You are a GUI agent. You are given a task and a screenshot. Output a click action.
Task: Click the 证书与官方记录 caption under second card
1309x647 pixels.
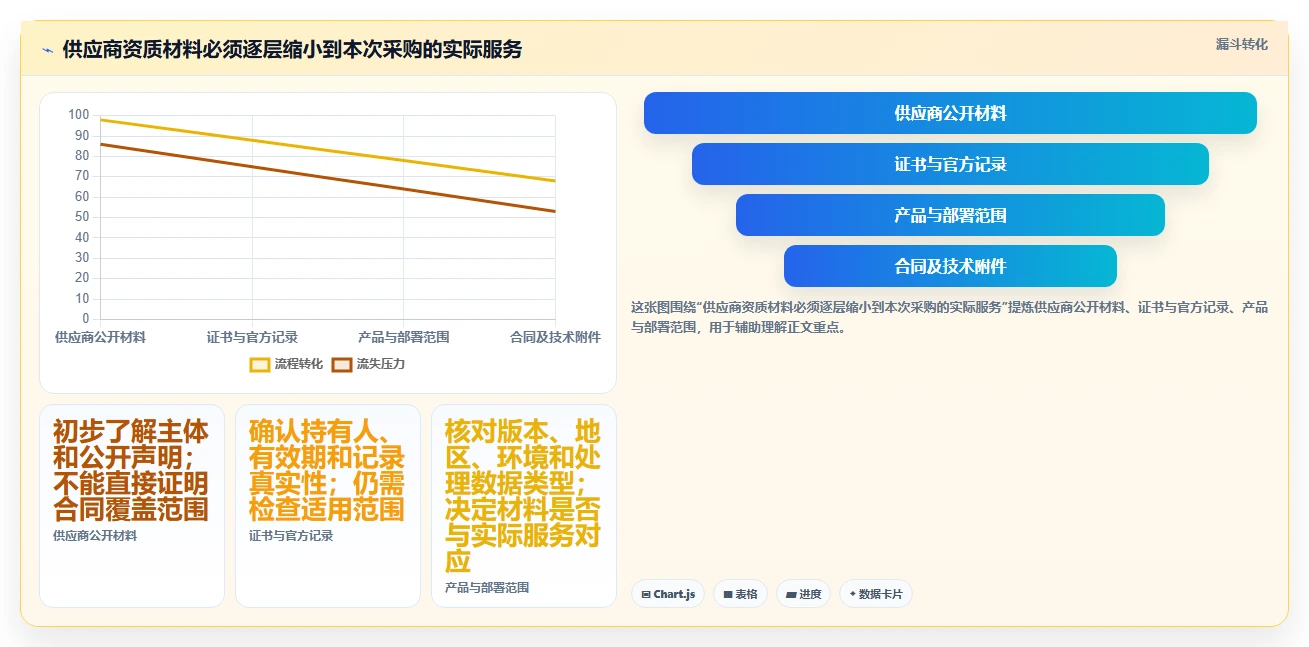[x=291, y=536]
